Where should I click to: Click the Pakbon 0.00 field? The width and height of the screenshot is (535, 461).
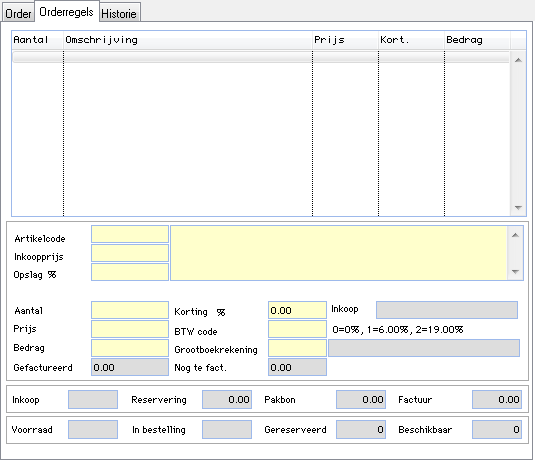[361, 400]
